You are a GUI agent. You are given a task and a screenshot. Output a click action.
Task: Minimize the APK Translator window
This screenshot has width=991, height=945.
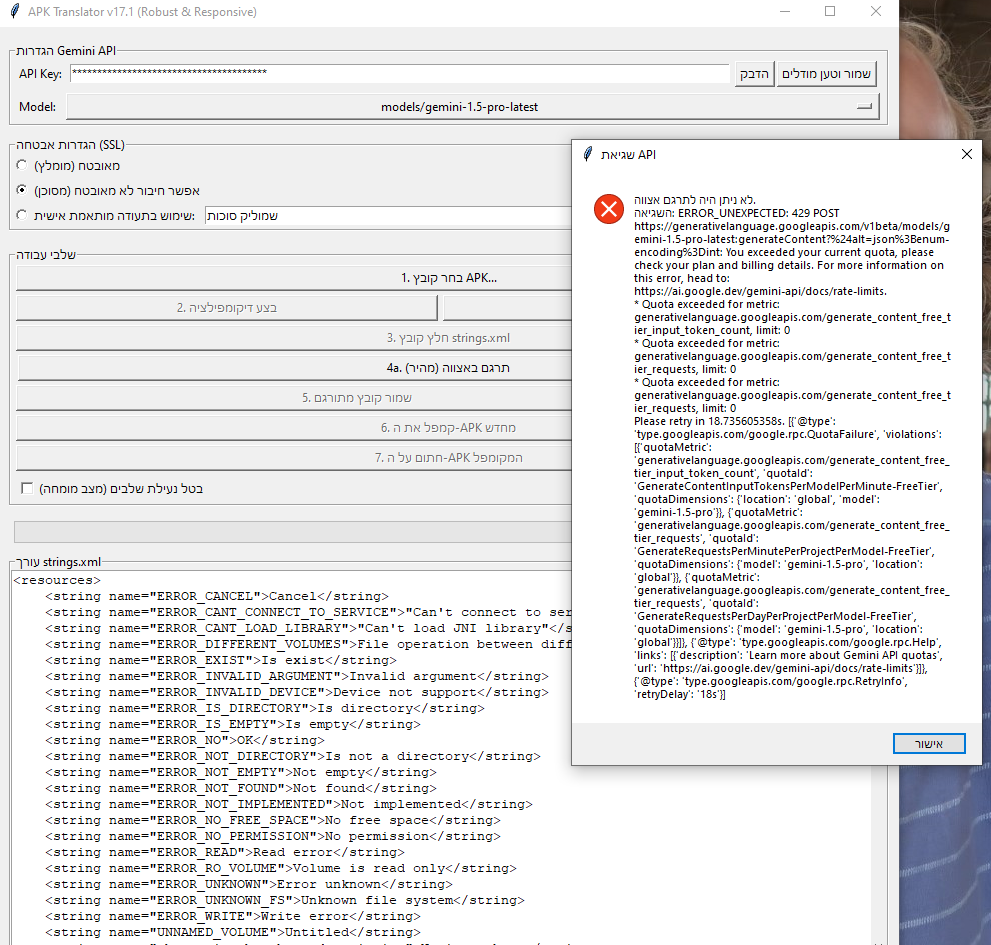(x=782, y=12)
